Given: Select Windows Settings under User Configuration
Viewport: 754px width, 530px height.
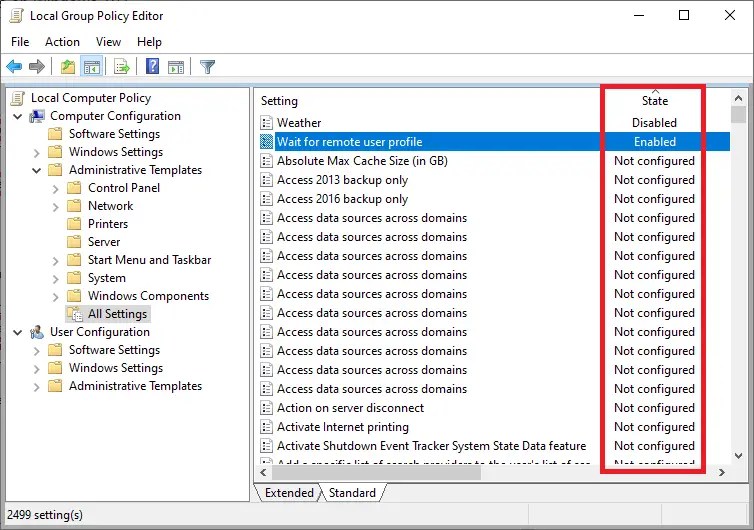Looking at the screenshot, I should [116, 368].
